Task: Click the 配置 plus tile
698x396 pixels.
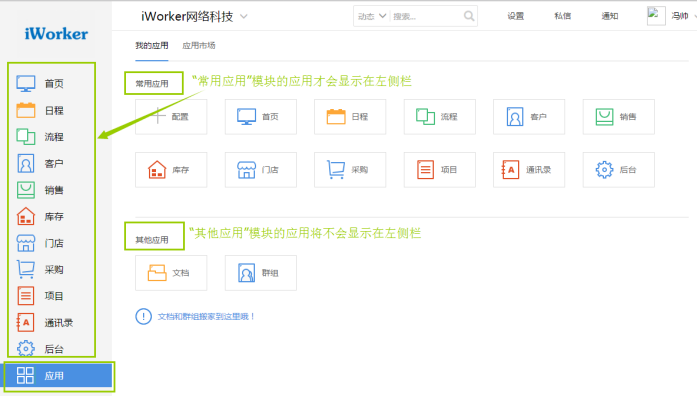Action: coord(171,117)
